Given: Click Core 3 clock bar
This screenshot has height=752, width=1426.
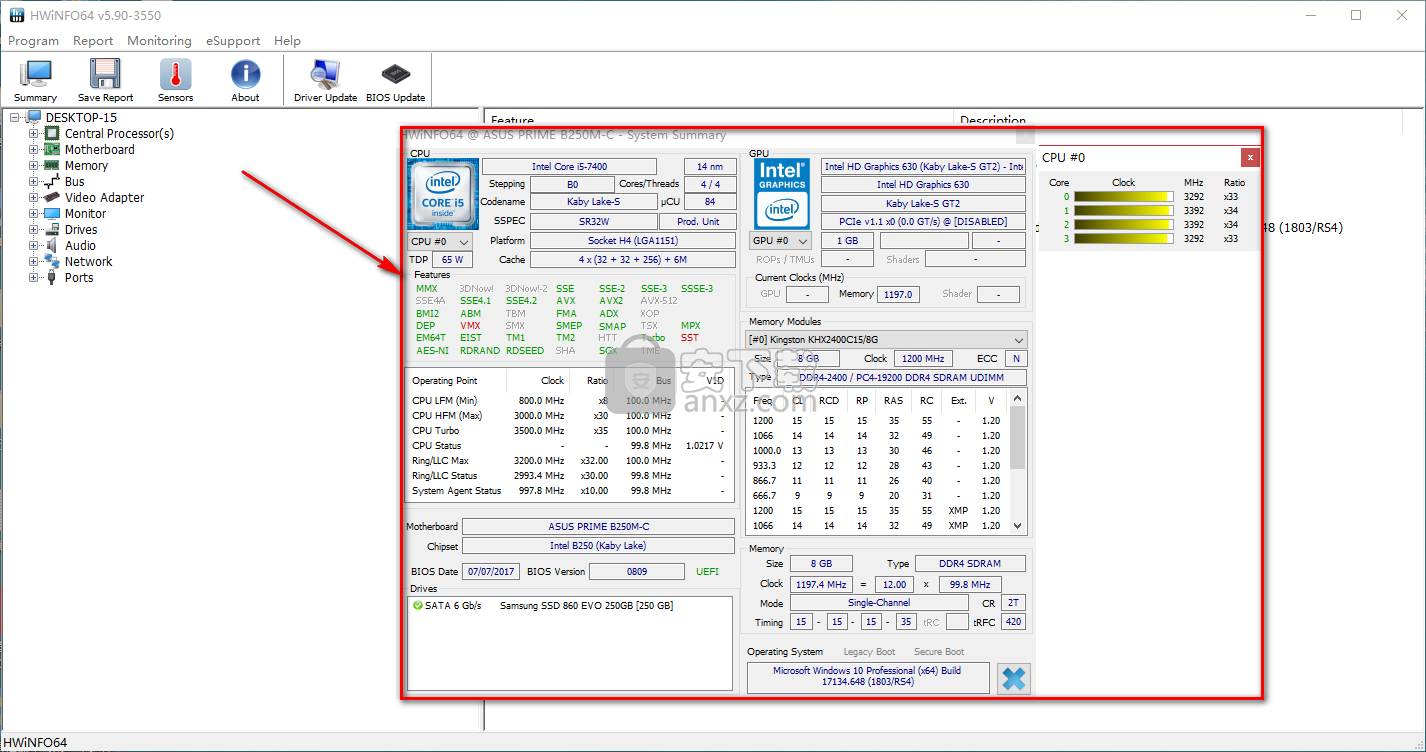Looking at the screenshot, I should [x=1124, y=239].
